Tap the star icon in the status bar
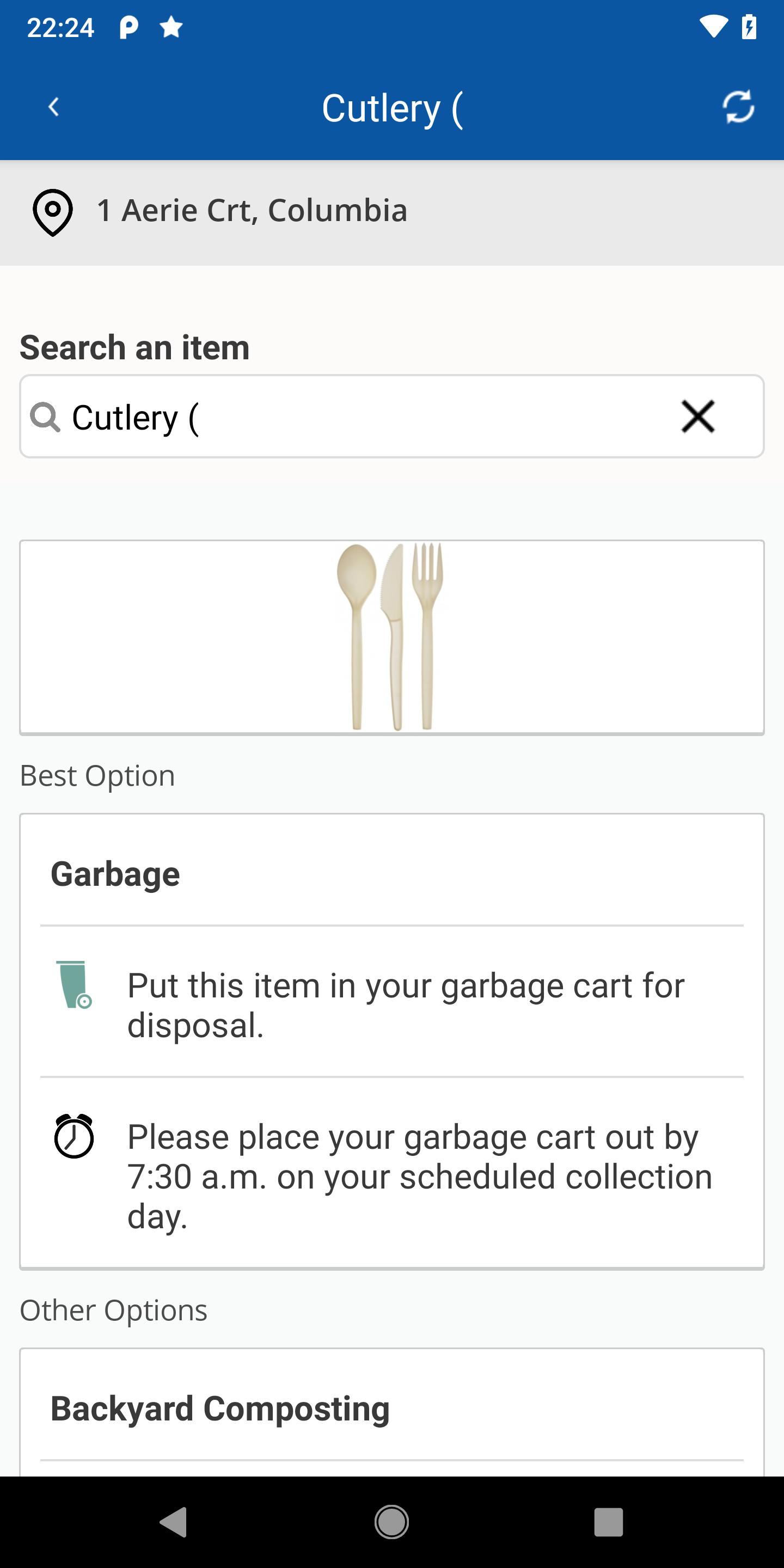Image resolution: width=784 pixels, height=1568 pixels. tap(171, 27)
